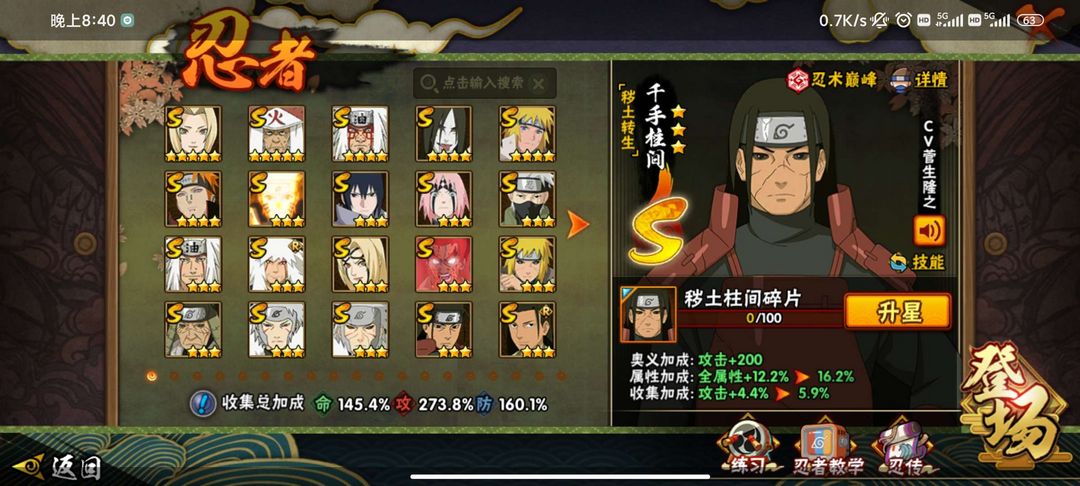The image size is (1080, 486).
Task: Go back with the 返回 button
Action: 58,467
